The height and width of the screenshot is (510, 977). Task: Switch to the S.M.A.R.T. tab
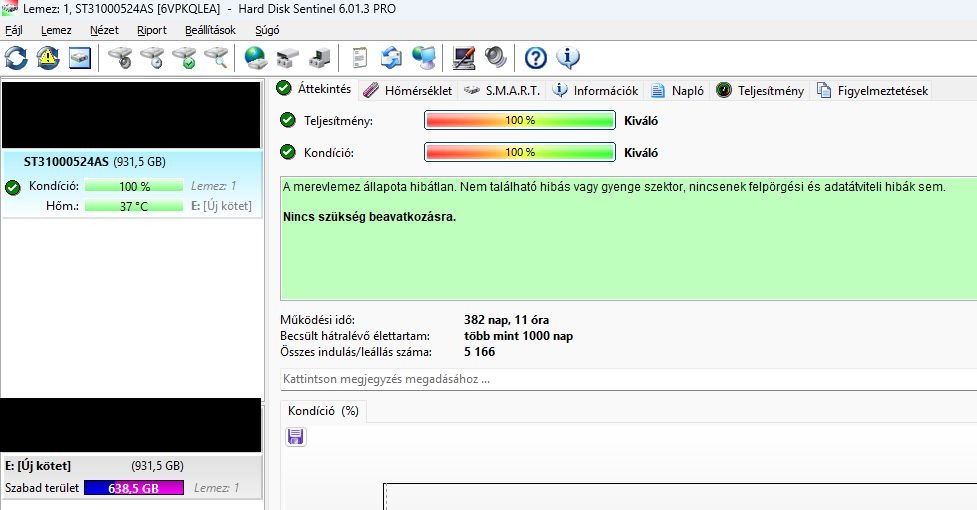pos(502,90)
